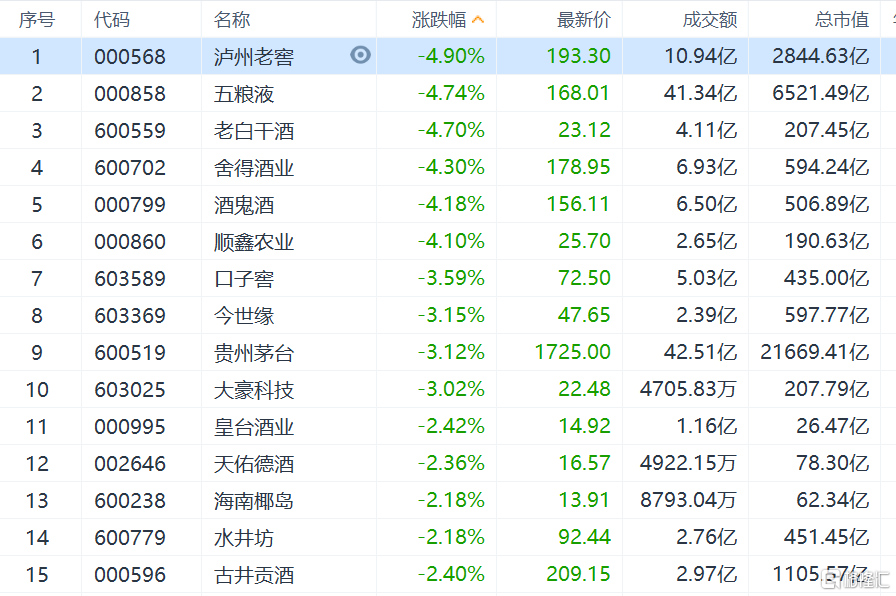Viewport: 896px width, 596px height.
Task: Sort by the 名称 column header
Action: 232,20
